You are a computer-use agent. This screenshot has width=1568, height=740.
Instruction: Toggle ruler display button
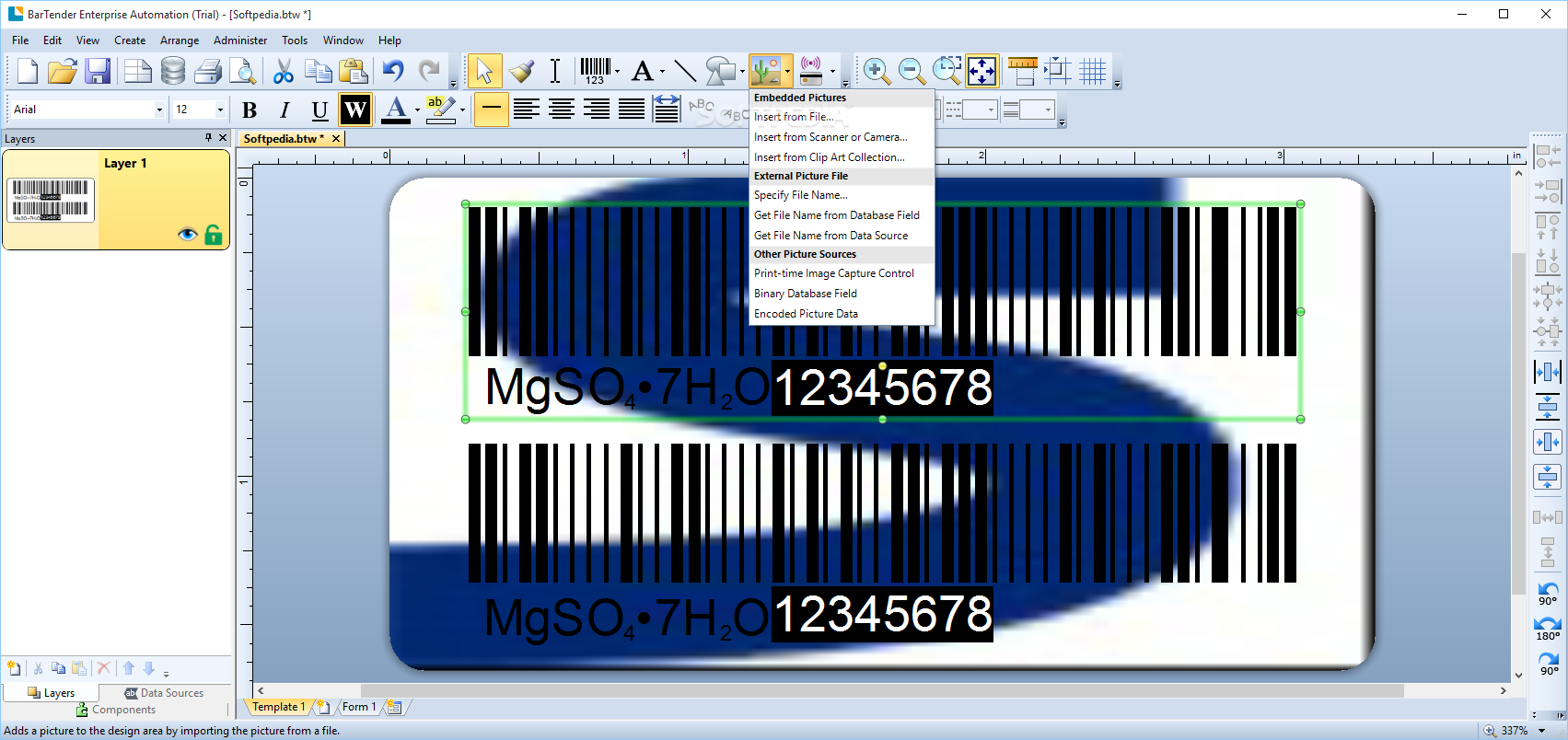click(x=1023, y=71)
